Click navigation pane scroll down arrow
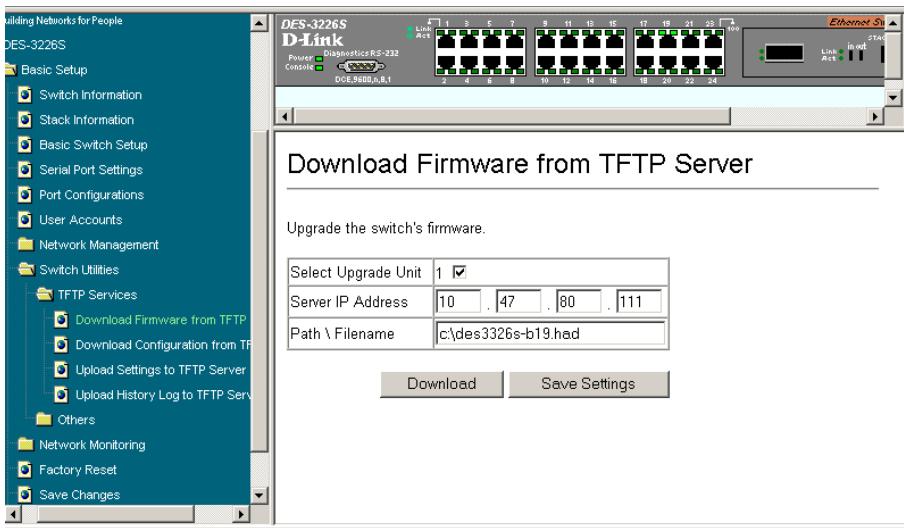This screenshot has height=528, width=904. point(259,495)
